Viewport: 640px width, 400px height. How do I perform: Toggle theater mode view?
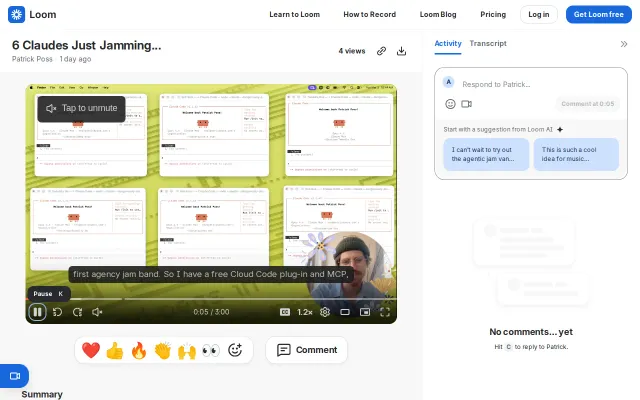(345, 312)
